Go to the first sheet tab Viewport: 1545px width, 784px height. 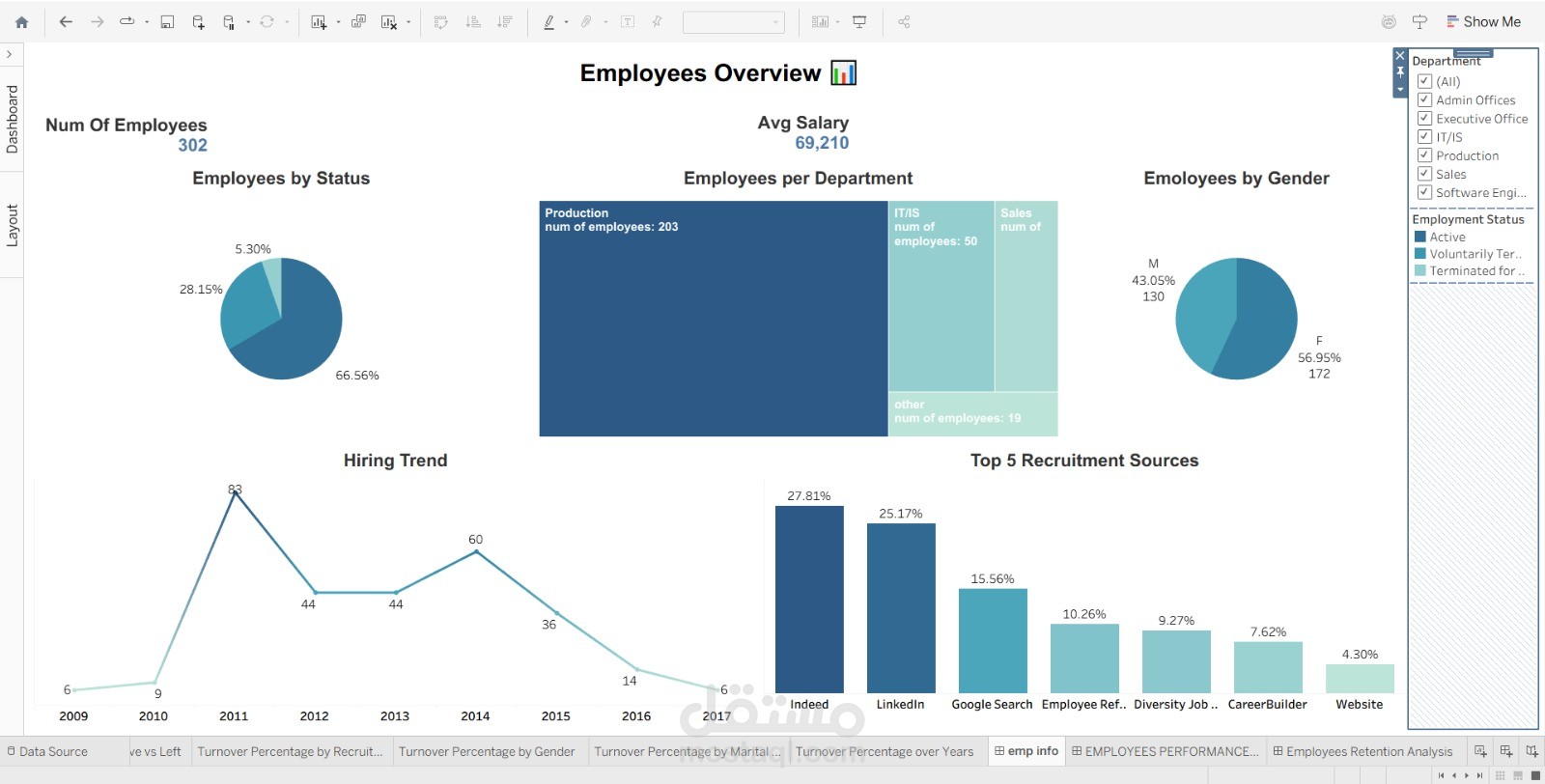point(1441,775)
